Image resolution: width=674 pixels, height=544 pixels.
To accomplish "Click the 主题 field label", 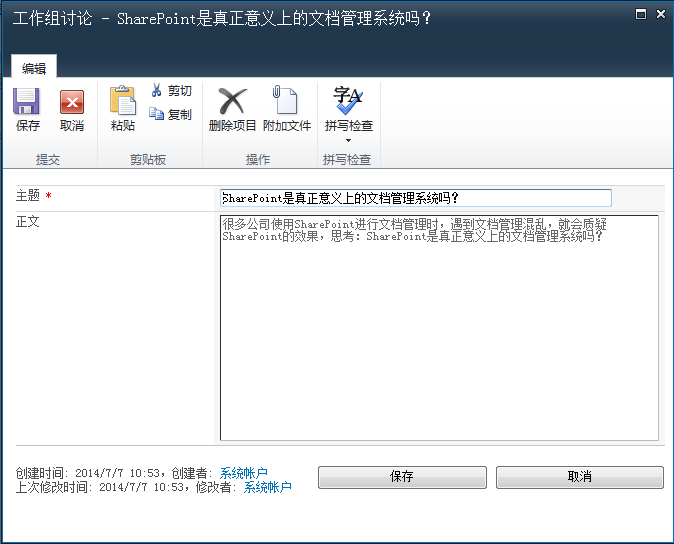I will [28, 196].
